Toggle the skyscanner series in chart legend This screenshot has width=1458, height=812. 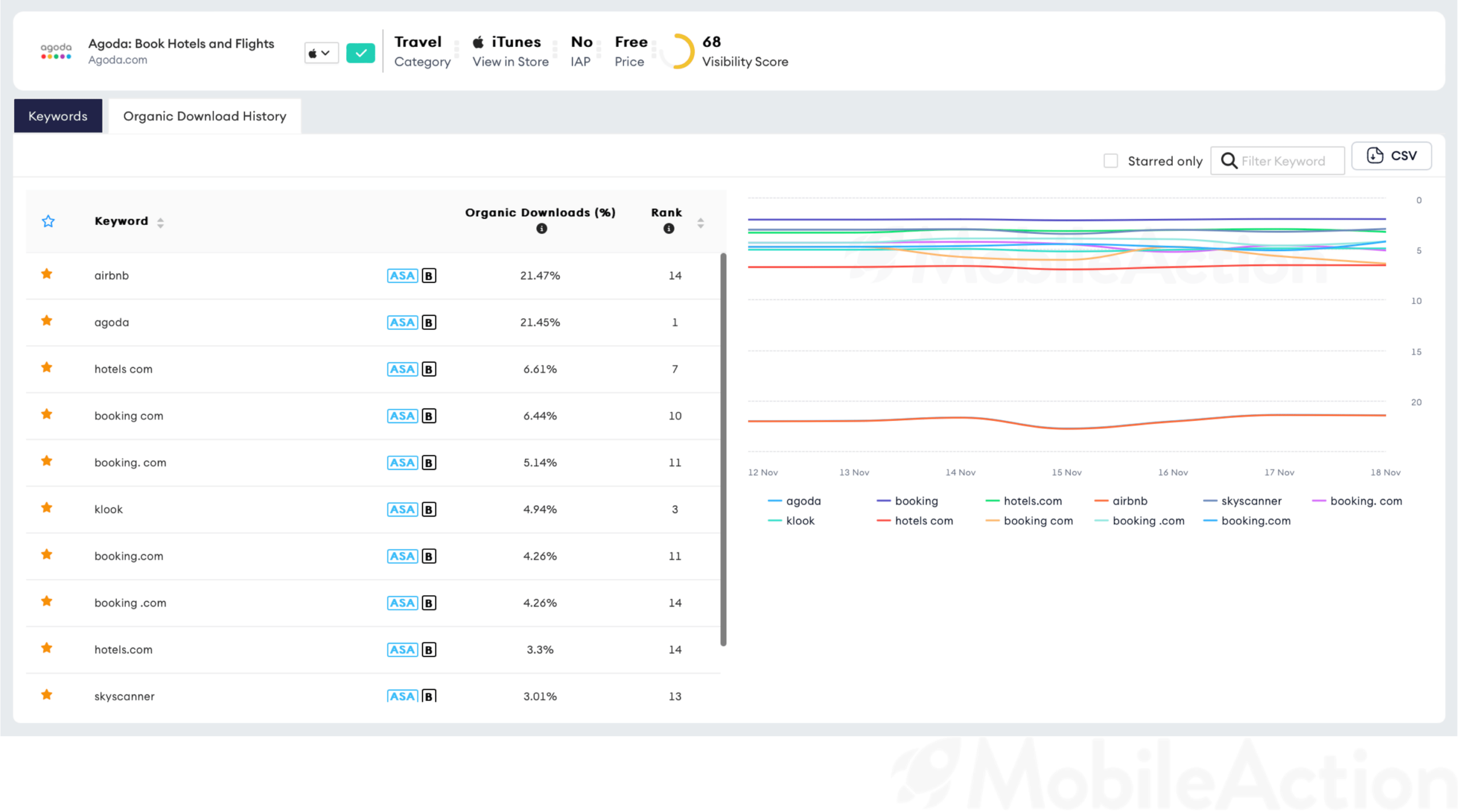1242,502
